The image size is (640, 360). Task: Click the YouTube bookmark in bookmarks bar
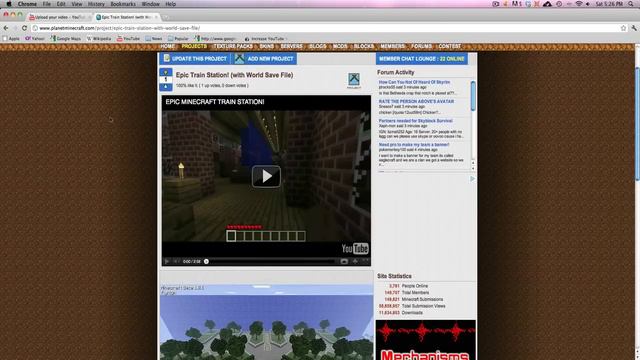pos(128,39)
